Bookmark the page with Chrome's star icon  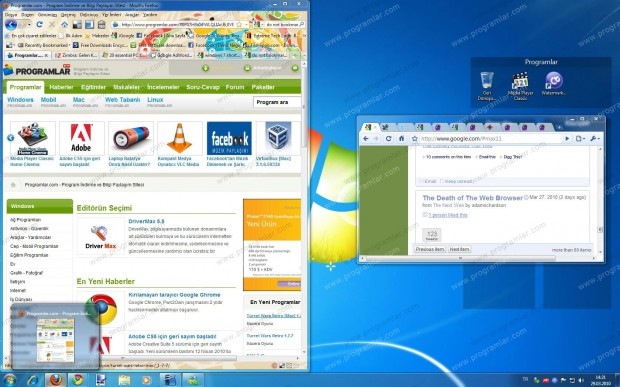click(414, 139)
